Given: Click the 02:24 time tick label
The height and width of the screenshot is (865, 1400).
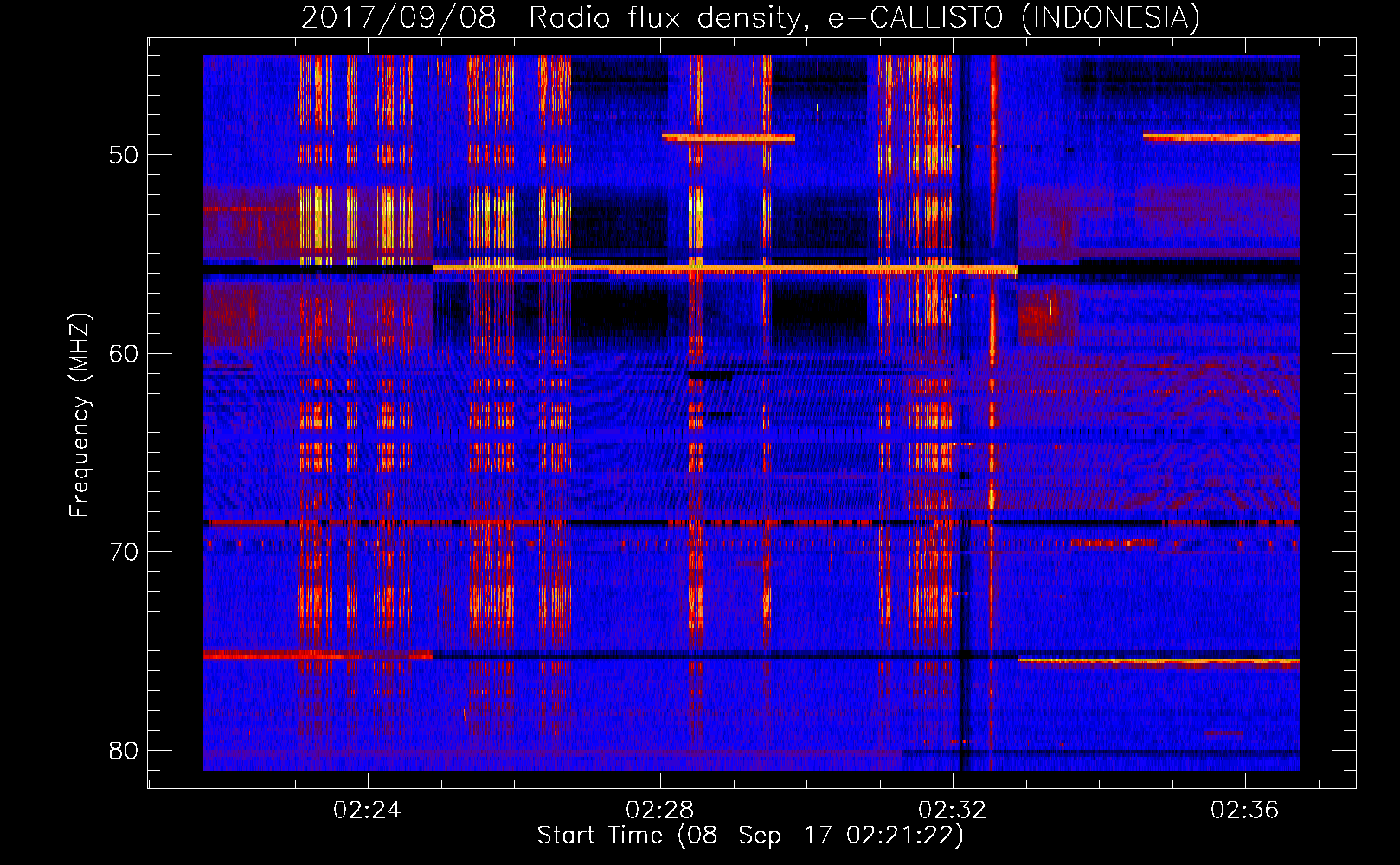Looking at the screenshot, I should click(368, 810).
